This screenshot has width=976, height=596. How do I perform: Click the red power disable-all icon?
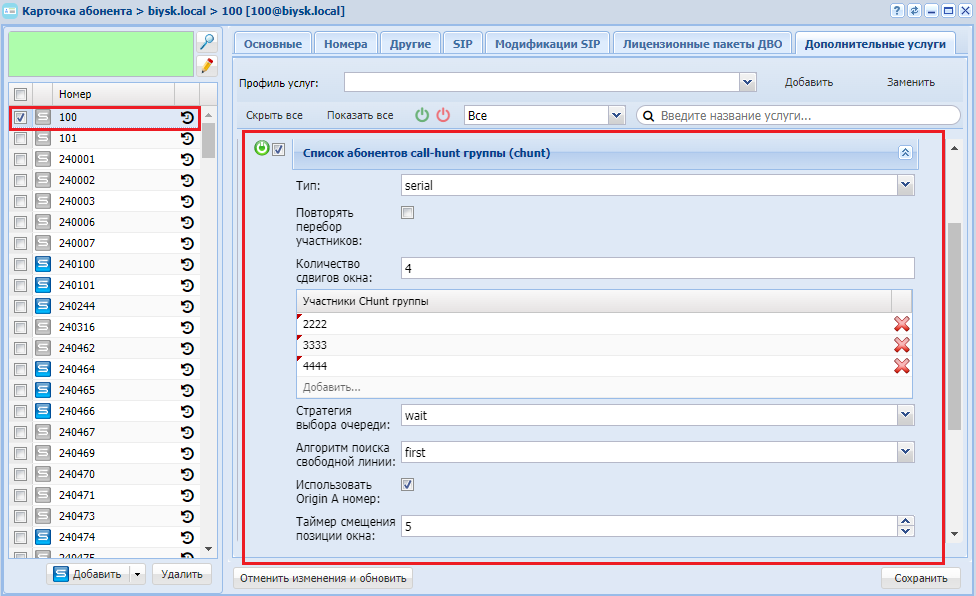[x=444, y=115]
